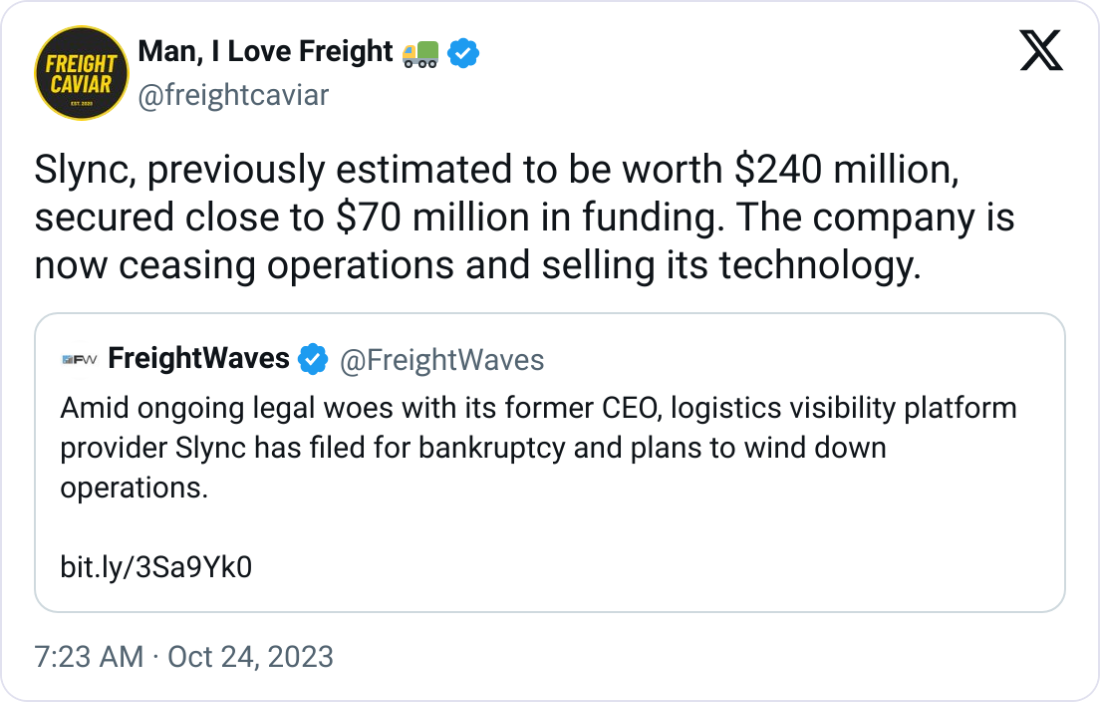
Task: Open the FreightWaves account name
Action: (198, 359)
